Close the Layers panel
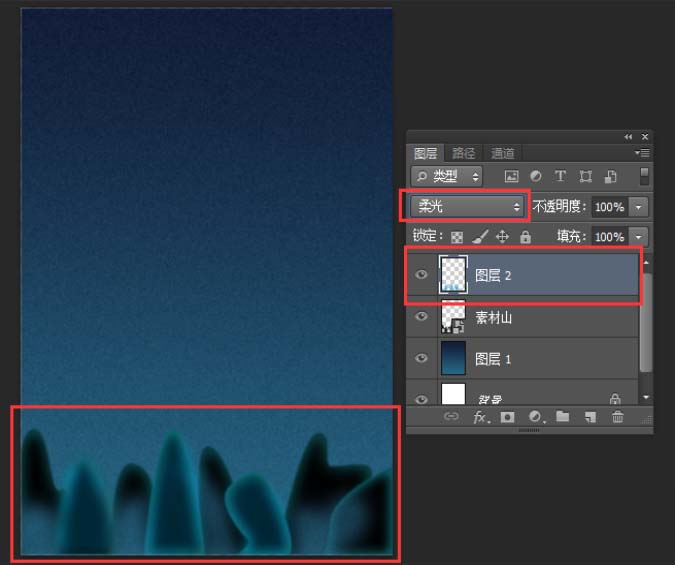This screenshot has height=565, width=675. click(x=645, y=137)
